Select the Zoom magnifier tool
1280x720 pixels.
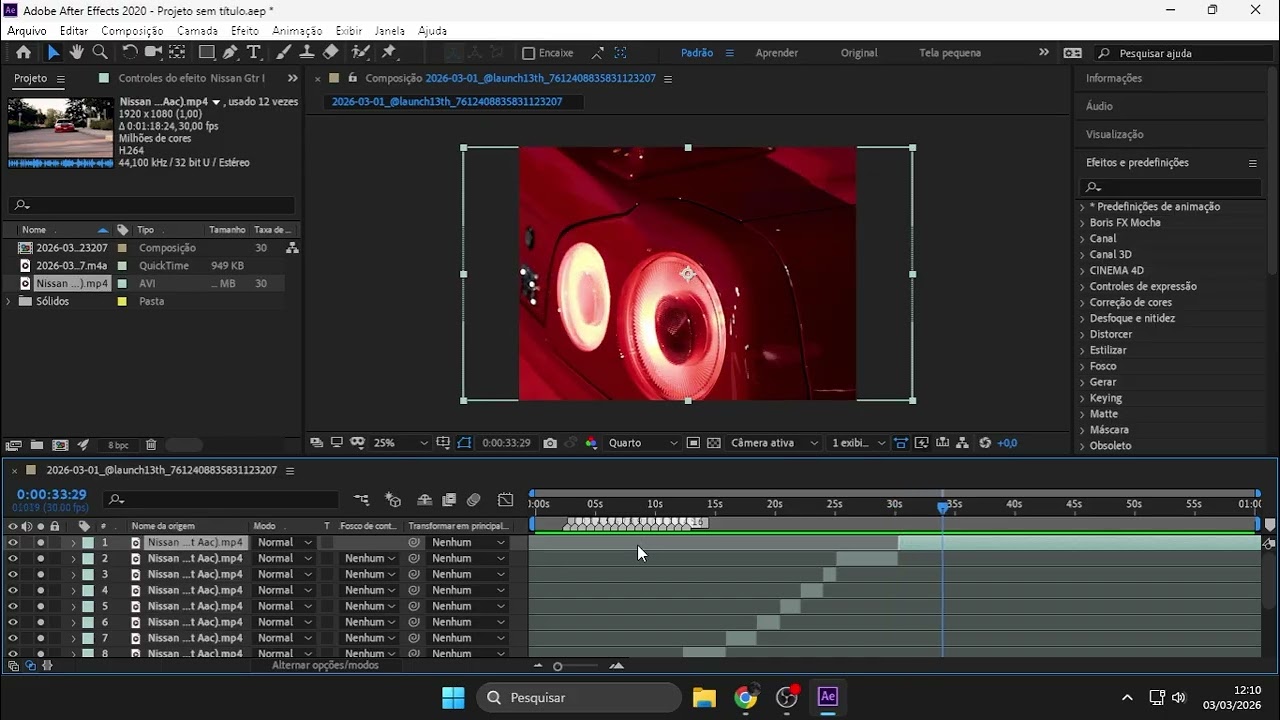pyautogui.click(x=100, y=52)
